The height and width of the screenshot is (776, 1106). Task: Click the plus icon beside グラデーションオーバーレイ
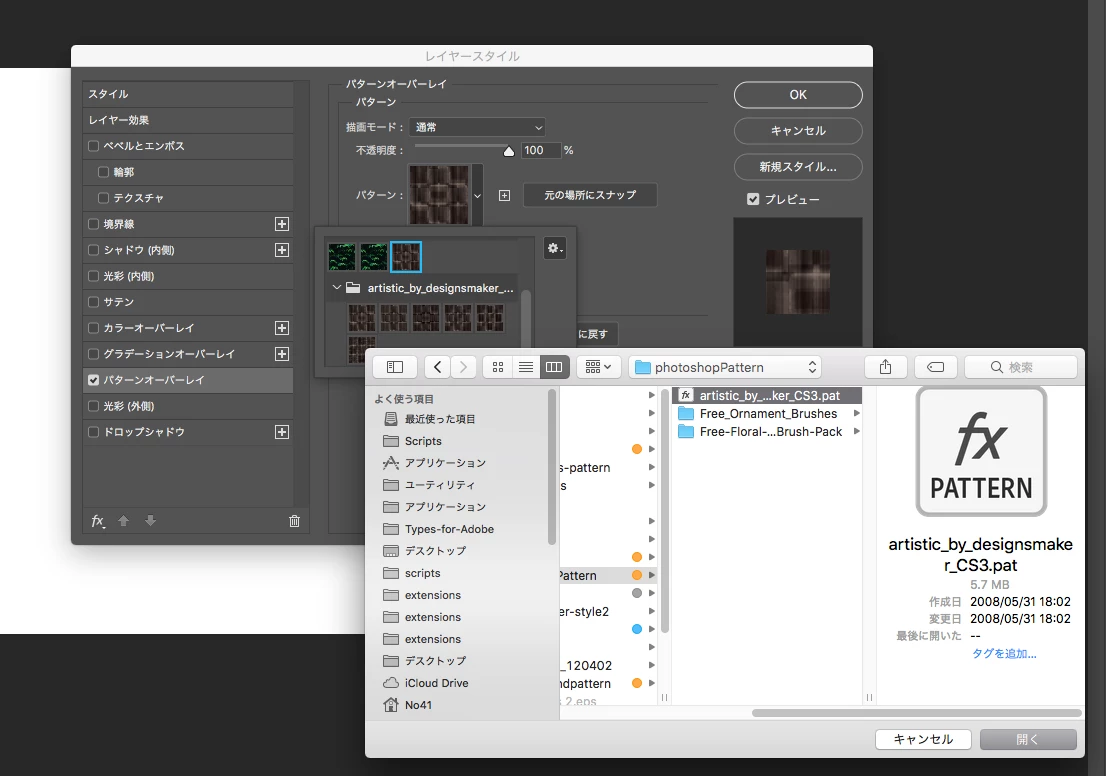pos(281,354)
